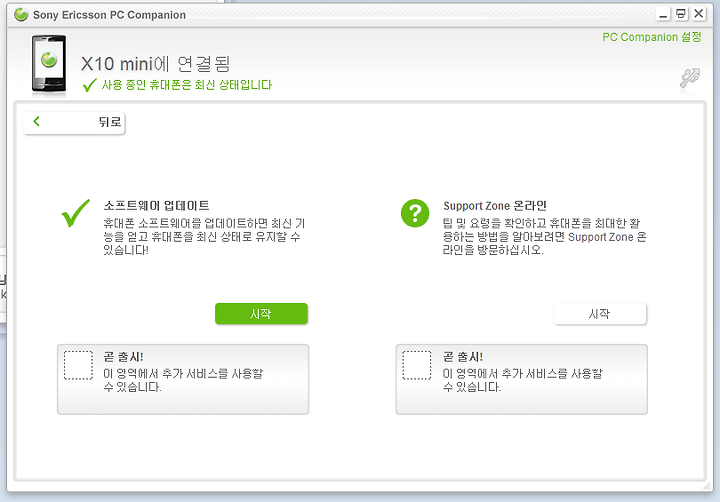Minimize the PC Companion window
The height and width of the screenshot is (502, 720).
point(663,14)
